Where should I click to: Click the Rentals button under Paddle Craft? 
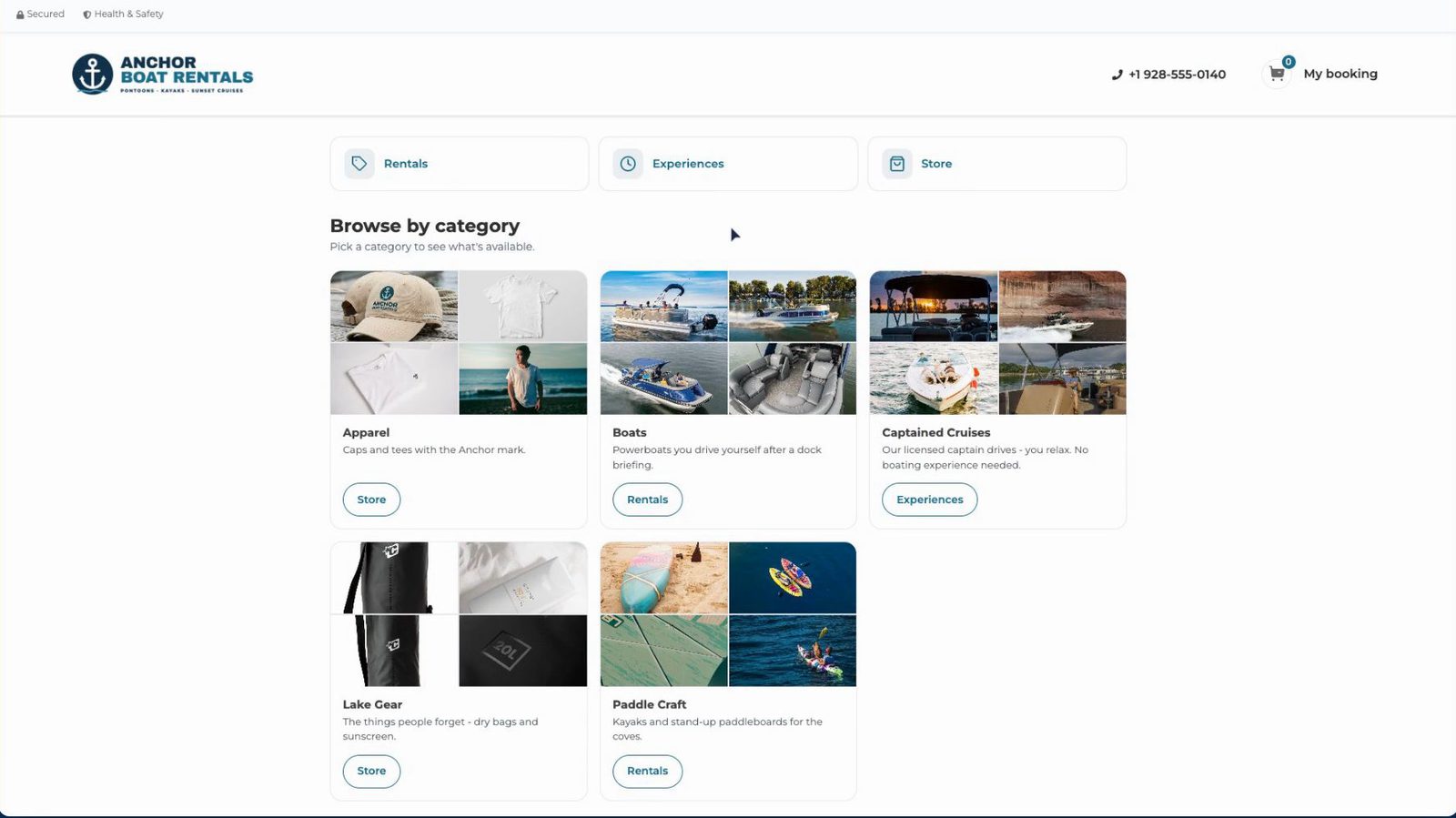pos(647,771)
